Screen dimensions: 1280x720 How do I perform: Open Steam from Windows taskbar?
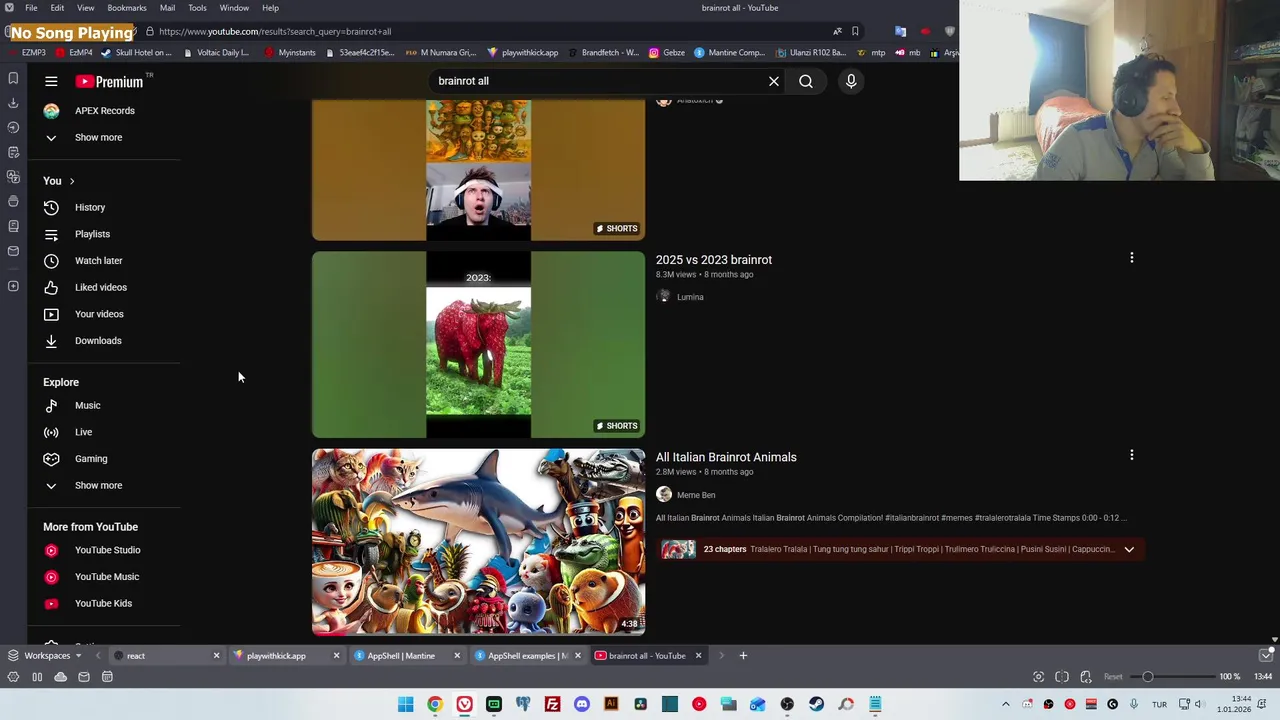point(816,704)
